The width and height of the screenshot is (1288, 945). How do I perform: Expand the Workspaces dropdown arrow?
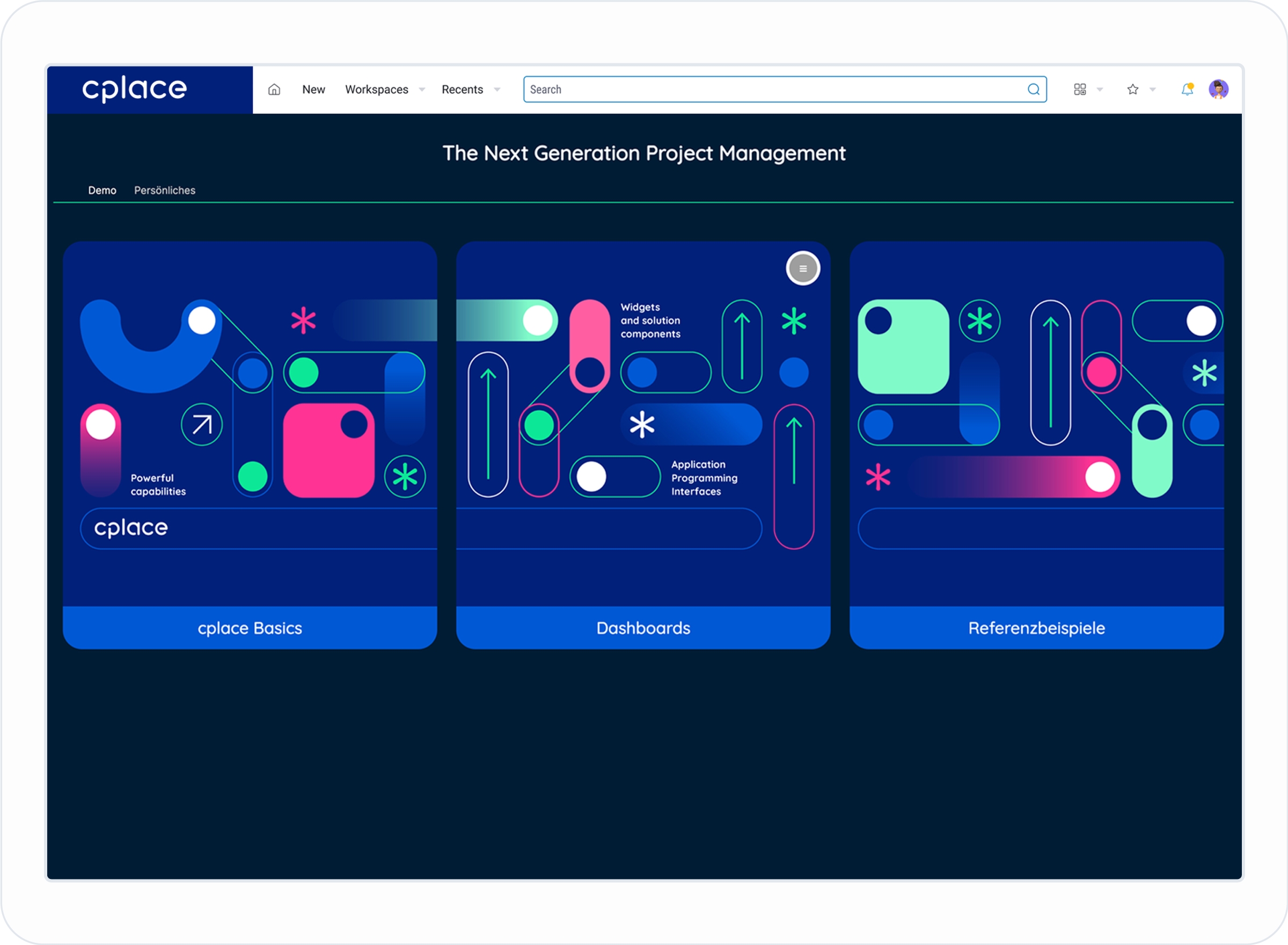(x=422, y=89)
